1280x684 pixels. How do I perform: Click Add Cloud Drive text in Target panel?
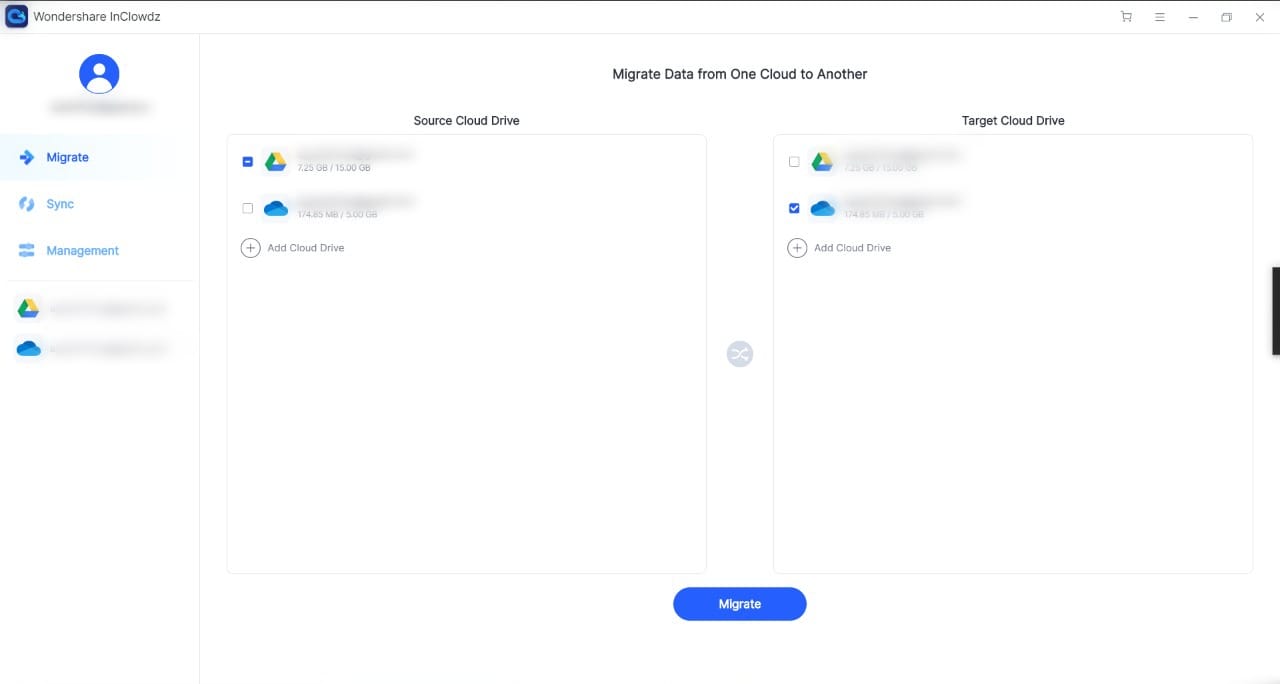click(x=852, y=248)
